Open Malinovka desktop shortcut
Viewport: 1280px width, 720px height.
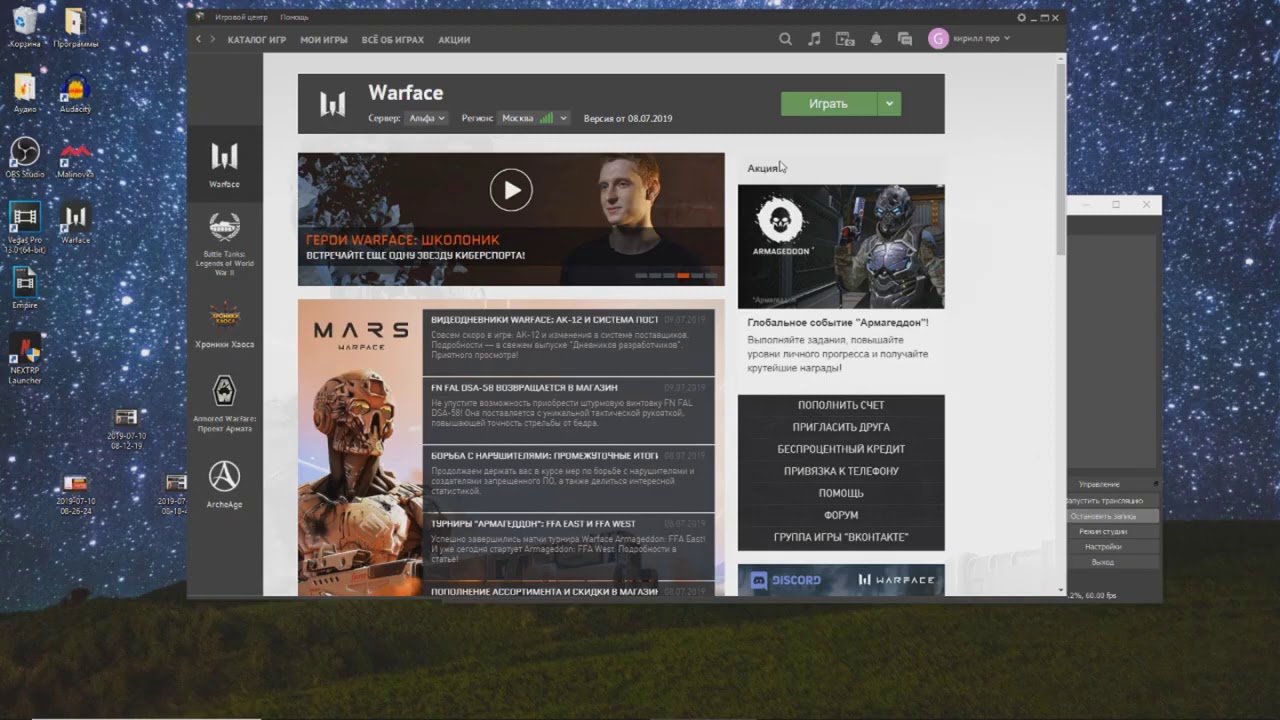(x=75, y=158)
